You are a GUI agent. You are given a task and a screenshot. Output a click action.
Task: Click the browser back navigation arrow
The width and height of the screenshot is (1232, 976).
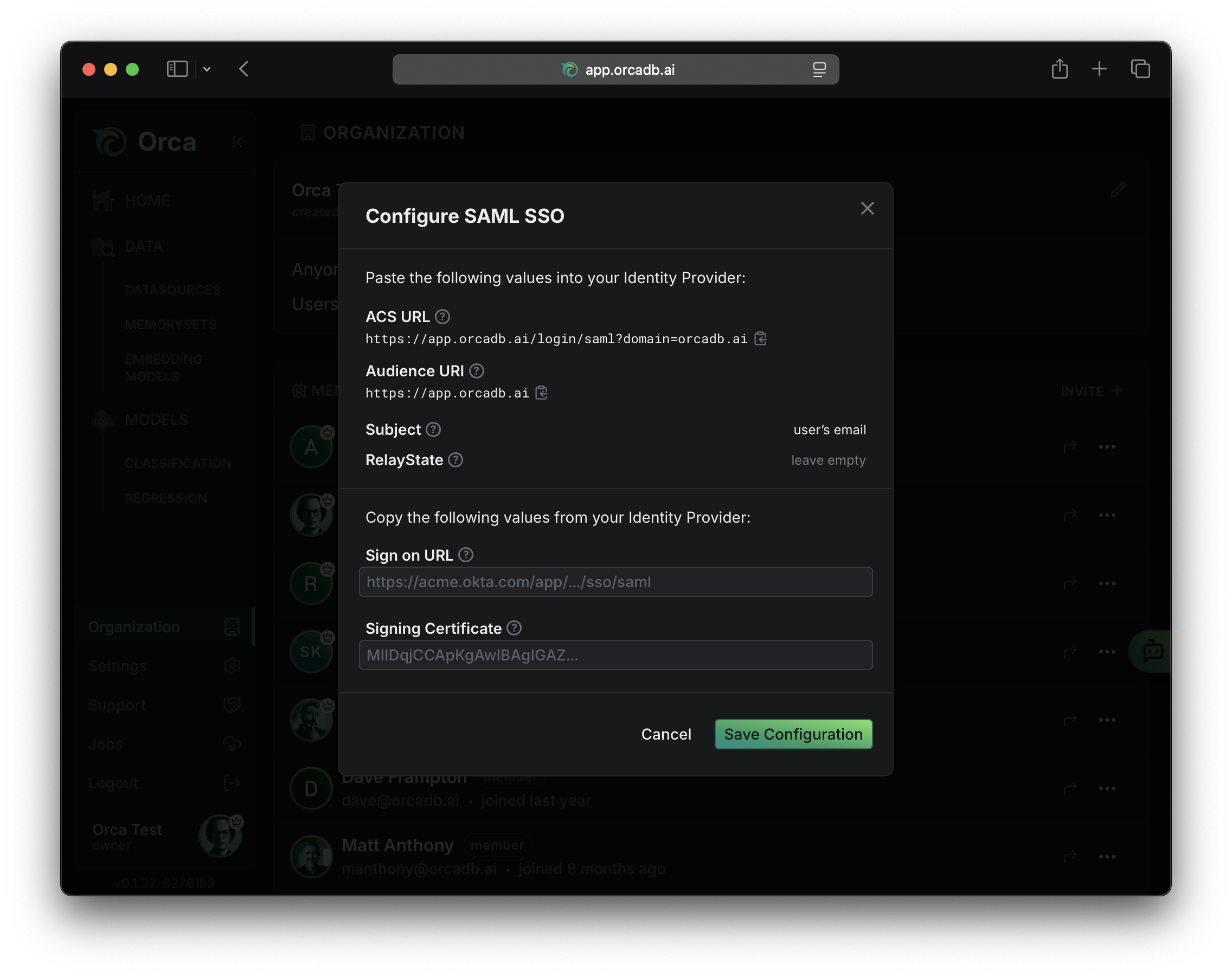click(x=243, y=69)
